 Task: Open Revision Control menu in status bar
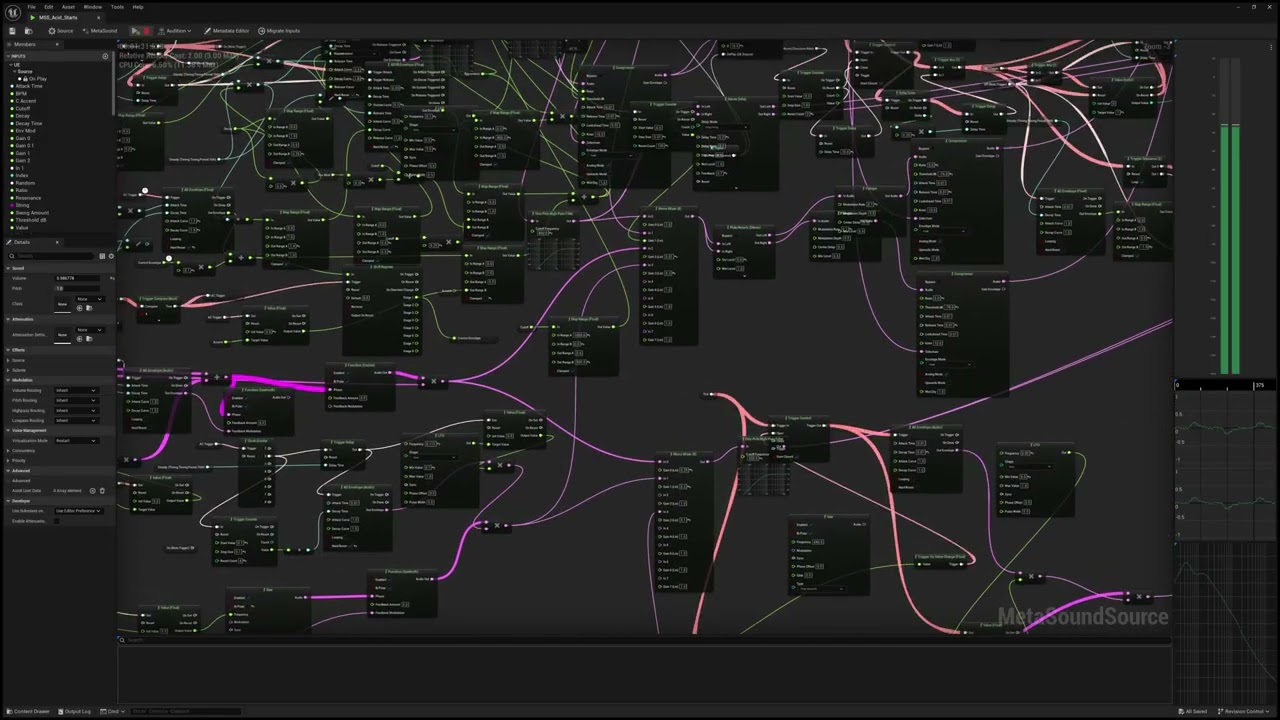point(1245,711)
